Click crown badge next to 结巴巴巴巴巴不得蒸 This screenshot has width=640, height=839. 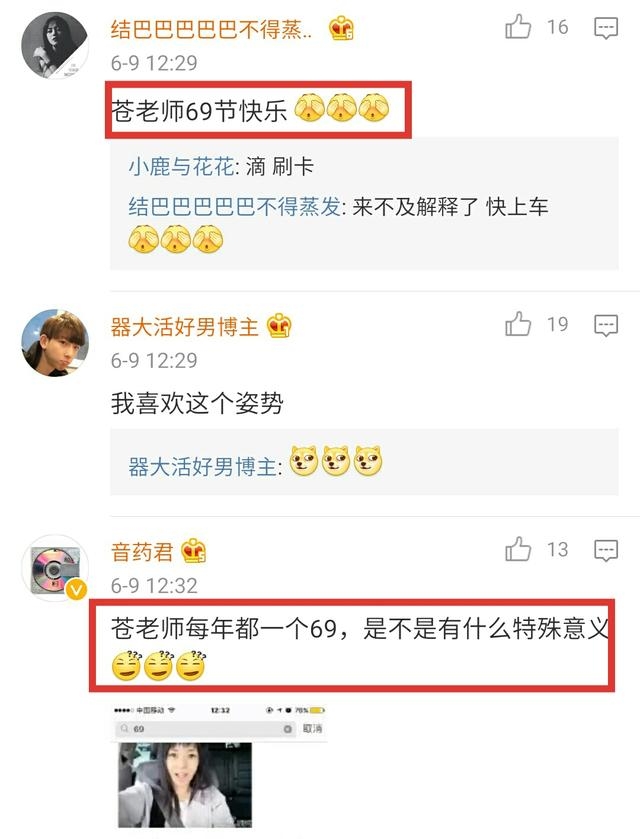pyautogui.click(x=341, y=28)
